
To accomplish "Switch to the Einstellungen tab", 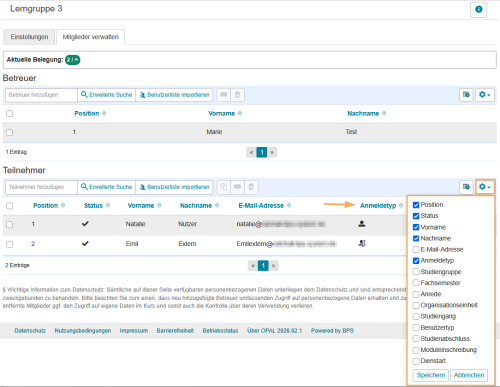I will [29, 37].
